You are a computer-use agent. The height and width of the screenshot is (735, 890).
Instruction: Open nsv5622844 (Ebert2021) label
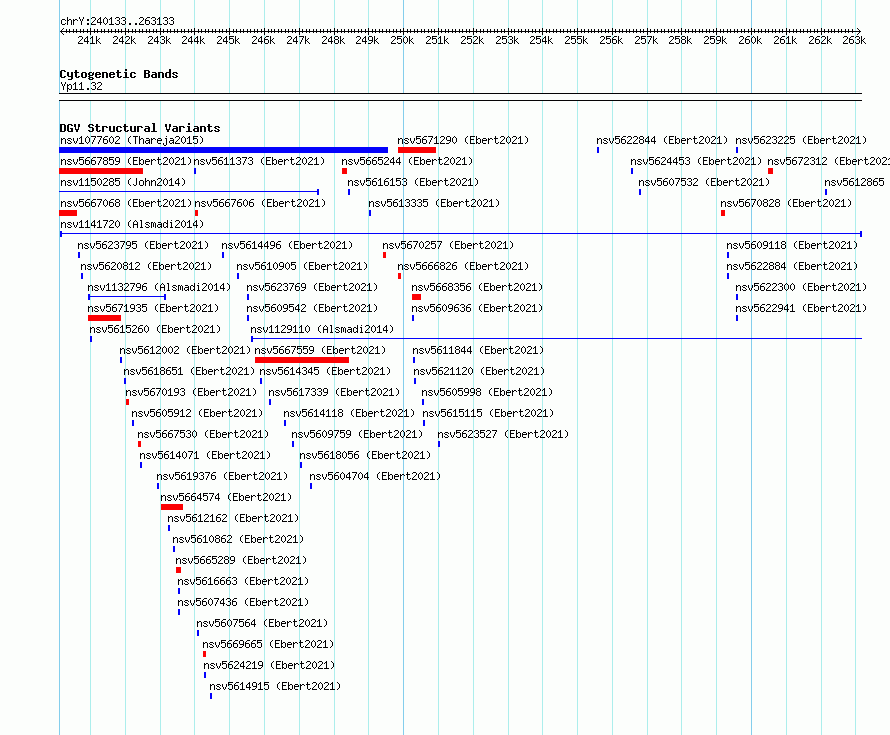662,140
